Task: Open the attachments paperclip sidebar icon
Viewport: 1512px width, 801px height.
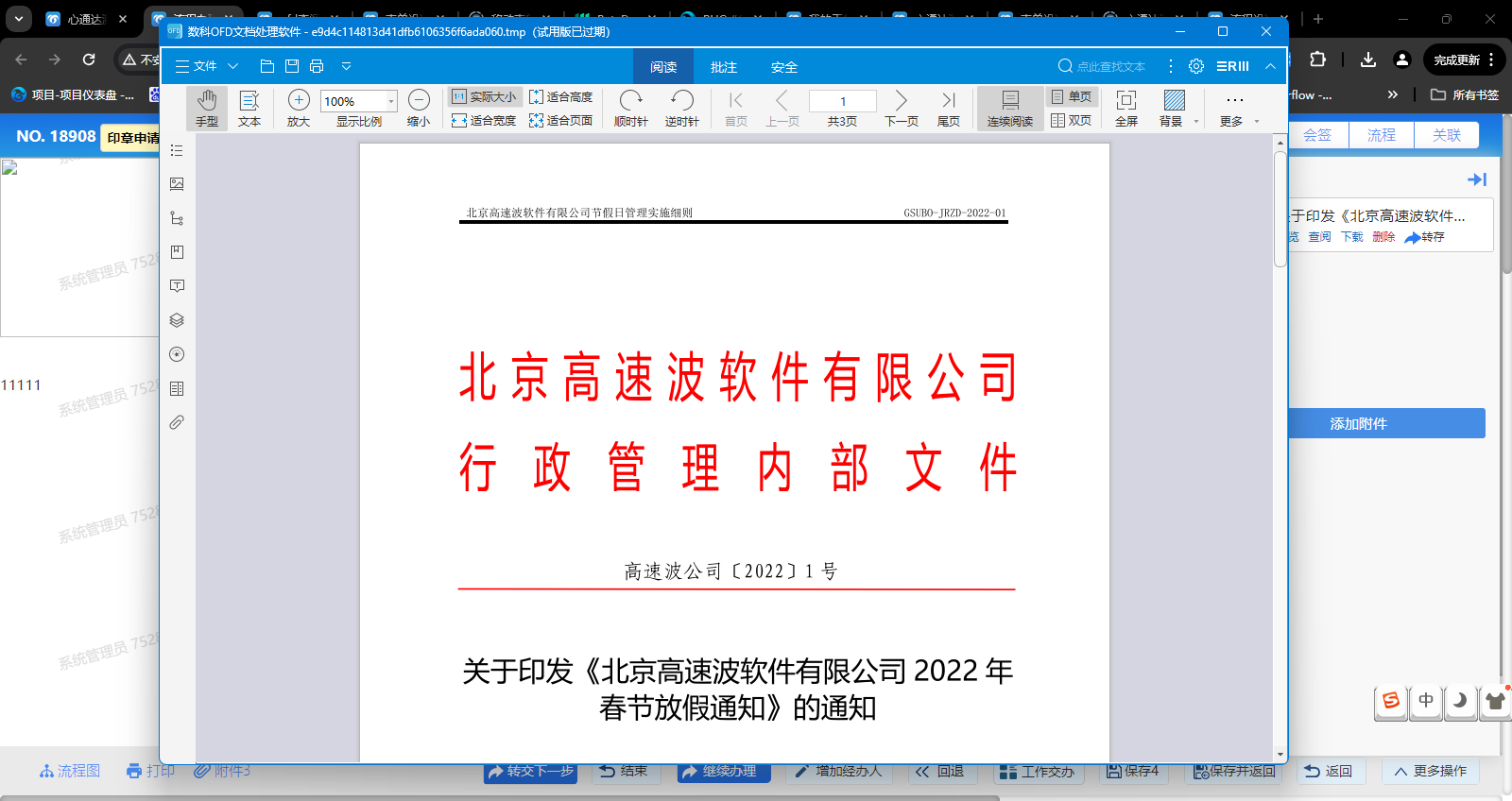Action: 177,422
